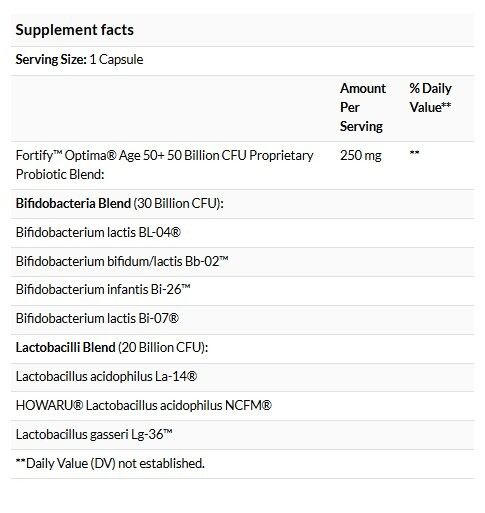Click Bifidobacterium bifidum/lactis Bb-02 row
Screen dimensions: 485x513
point(242,262)
